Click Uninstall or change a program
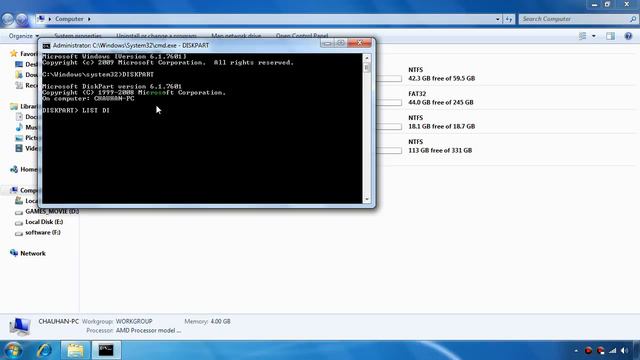Screen dimensions: 640x360 pos(156,36)
